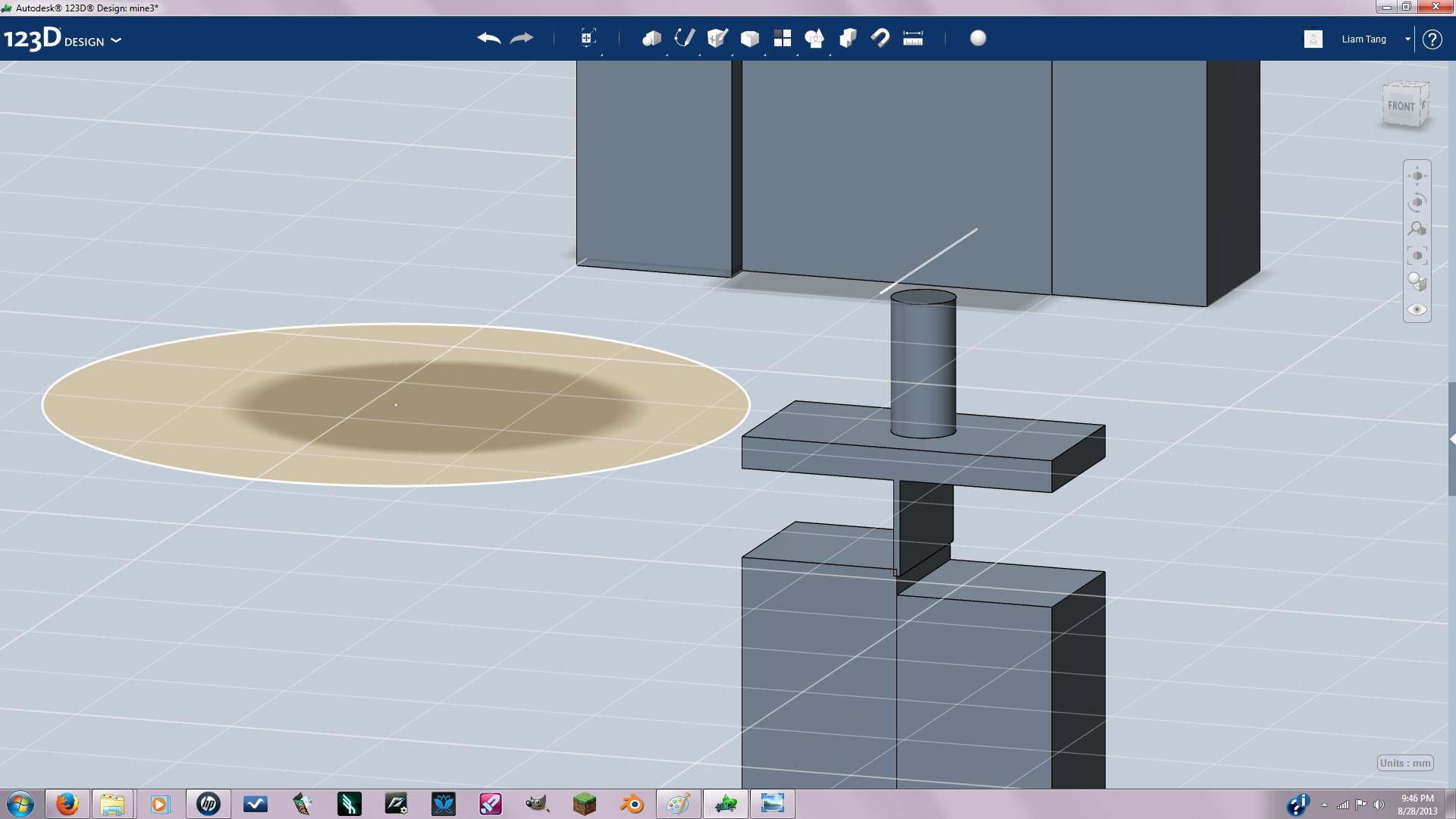Screen dimensions: 1456x819
Task: Expand the Liam Tang account dropdown
Action: [1407, 39]
